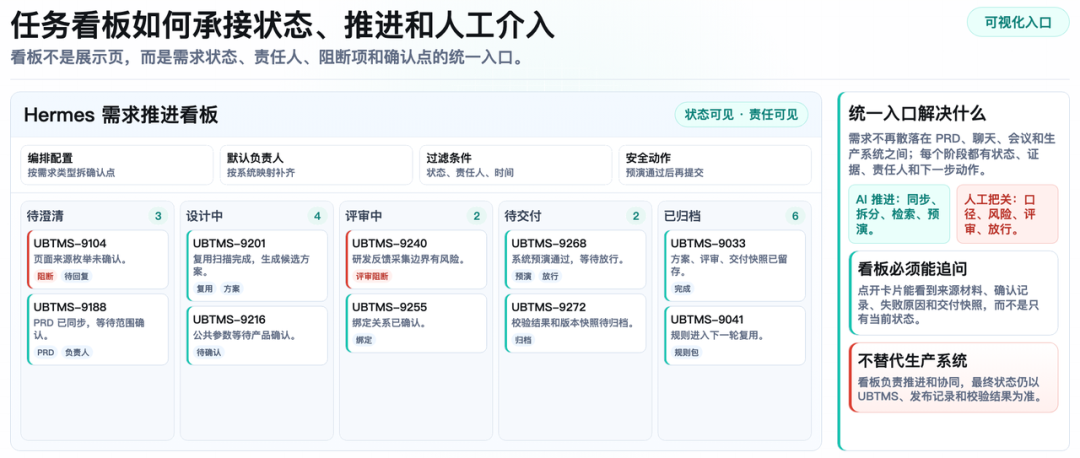This screenshot has height=458, width=1080.
Task: Click the count badge 6 in 已归档
Action: (x=796, y=216)
